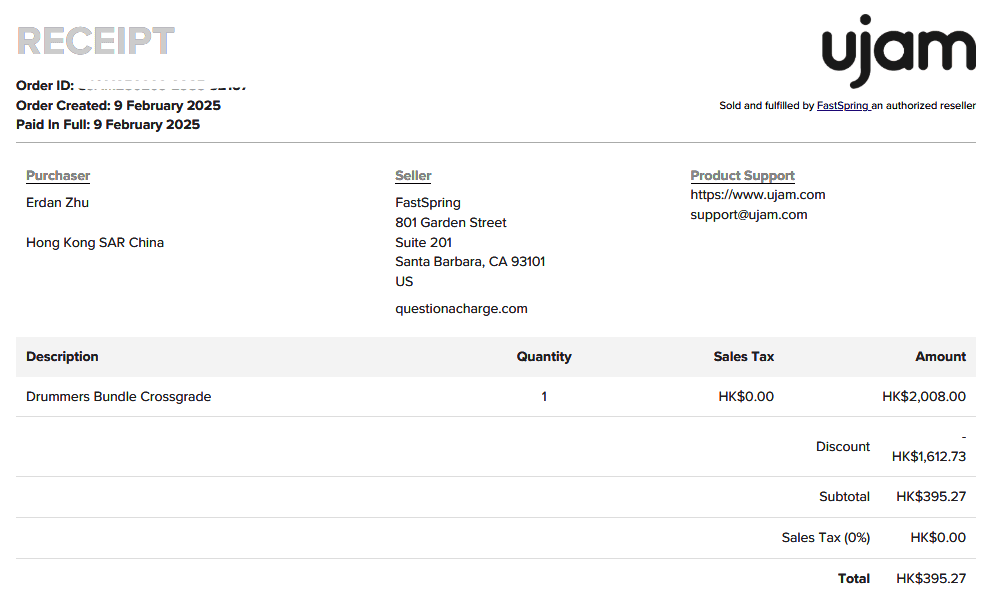Image resolution: width=992 pixels, height=601 pixels.
Task: Click the ujam logo
Action: [x=898, y=49]
